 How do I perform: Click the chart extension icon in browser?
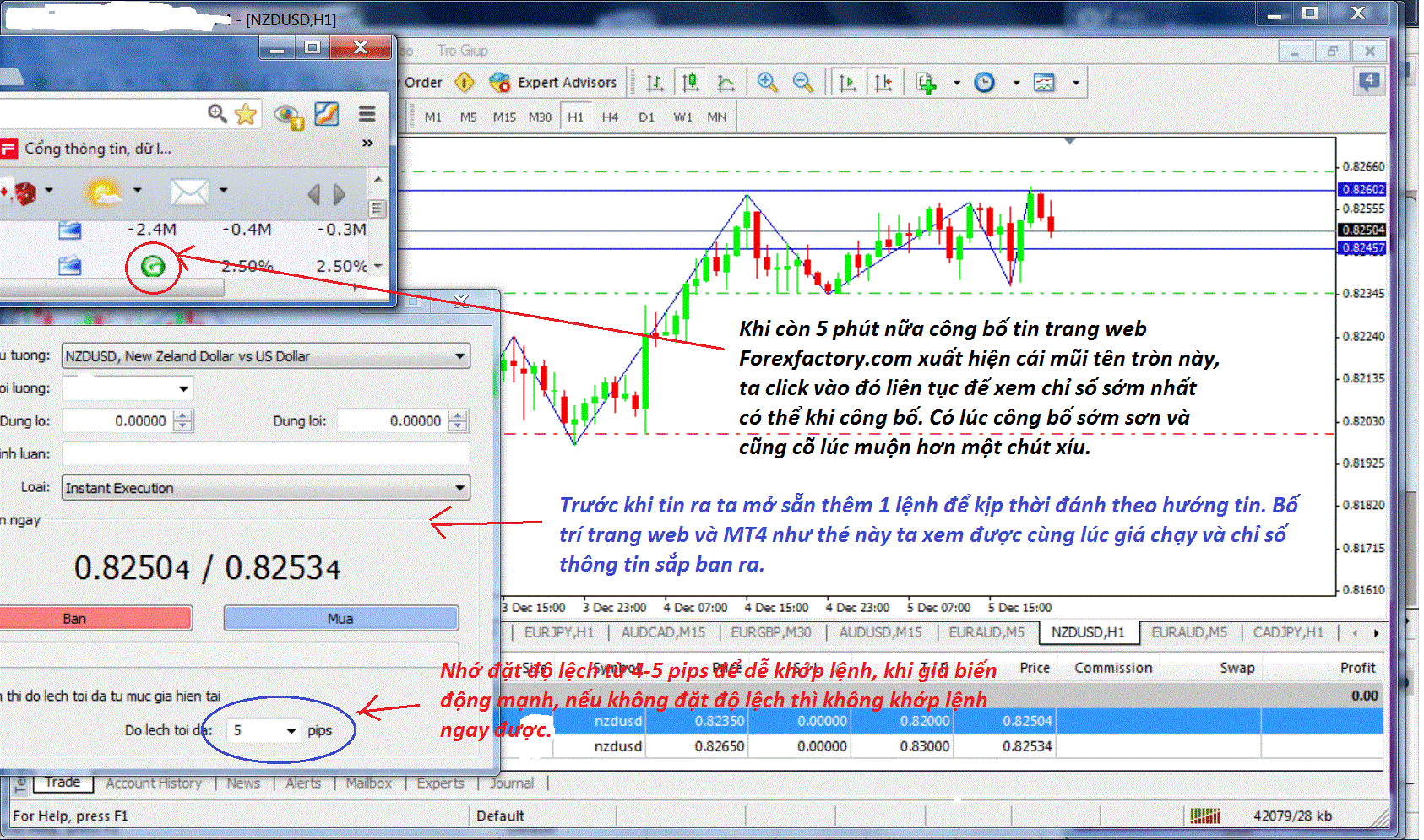[x=327, y=114]
